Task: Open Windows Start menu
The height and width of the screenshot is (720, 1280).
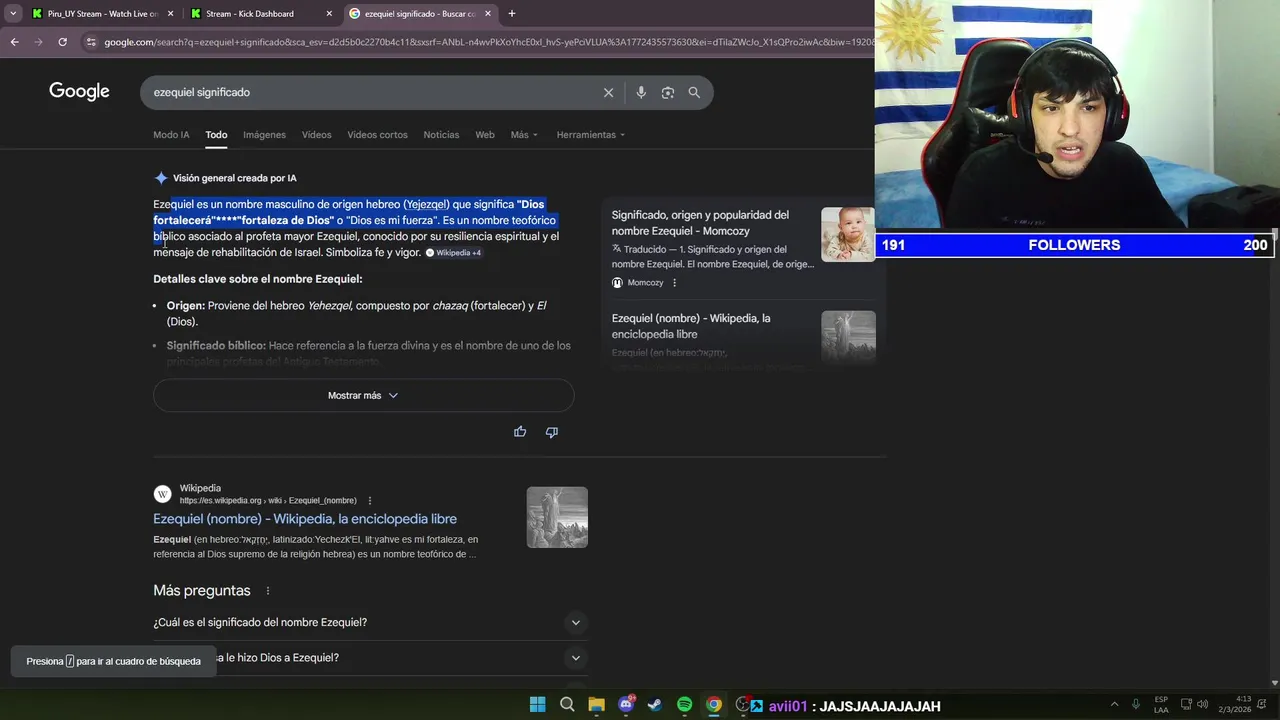Action: tap(537, 705)
